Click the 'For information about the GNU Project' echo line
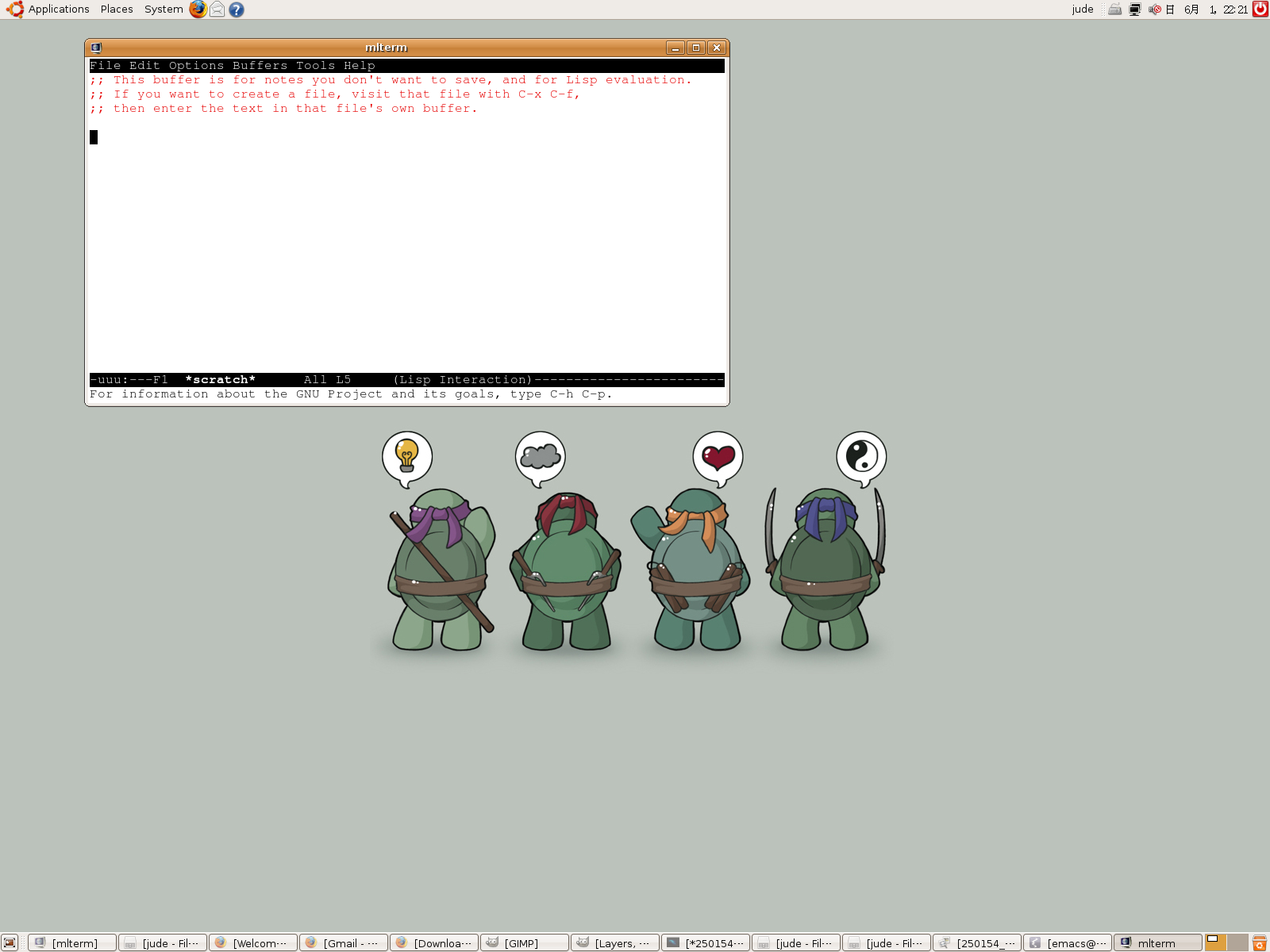 click(351, 394)
